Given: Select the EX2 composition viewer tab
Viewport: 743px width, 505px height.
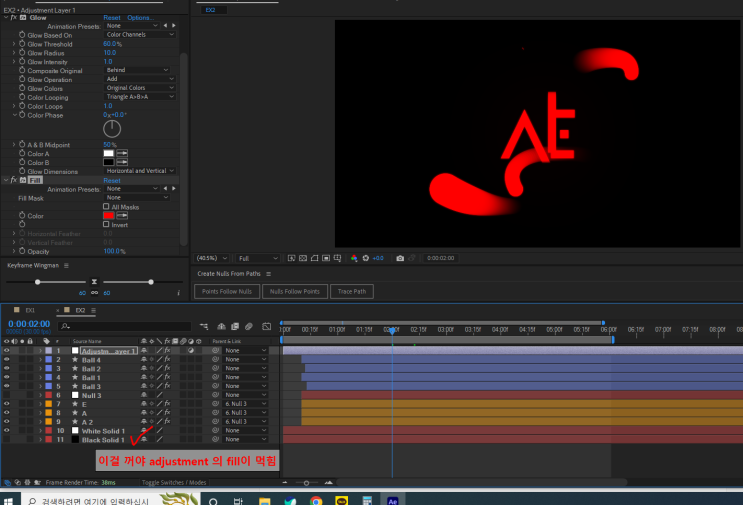Looking at the screenshot, I should [x=210, y=10].
